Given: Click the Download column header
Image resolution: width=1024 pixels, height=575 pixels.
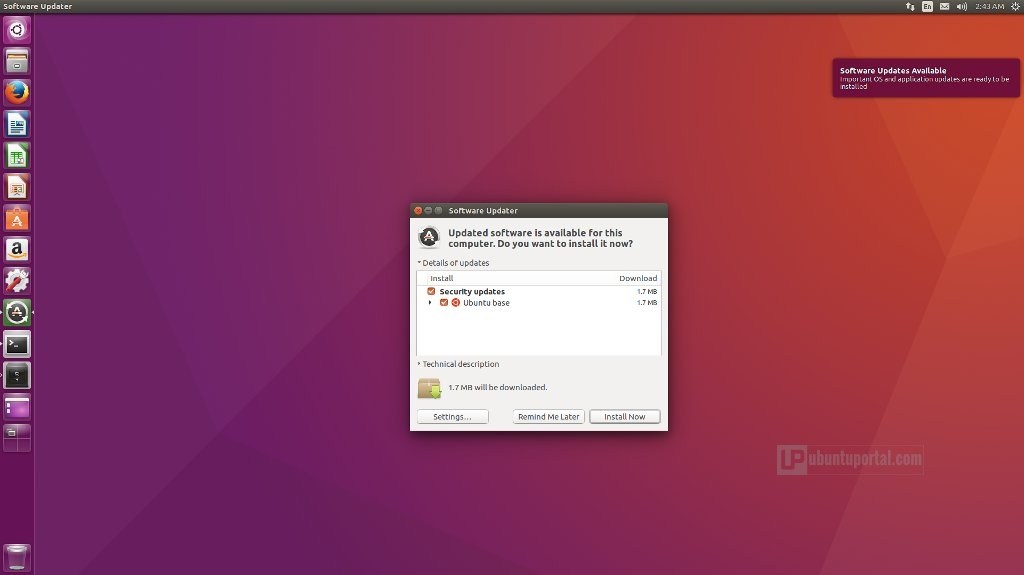Looking at the screenshot, I should 638,278.
